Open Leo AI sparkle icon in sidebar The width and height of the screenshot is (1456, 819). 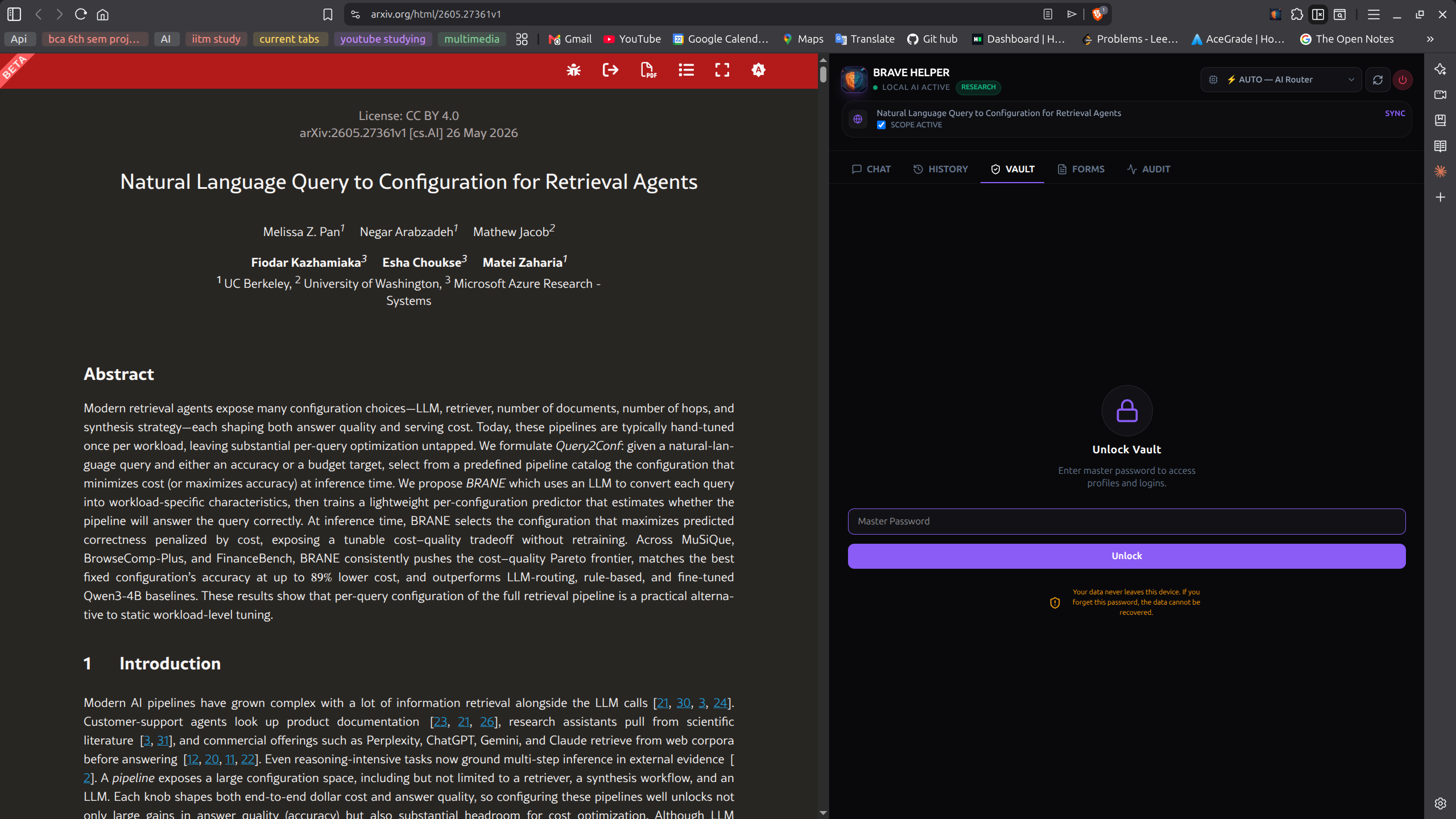tap(1440, 69)
